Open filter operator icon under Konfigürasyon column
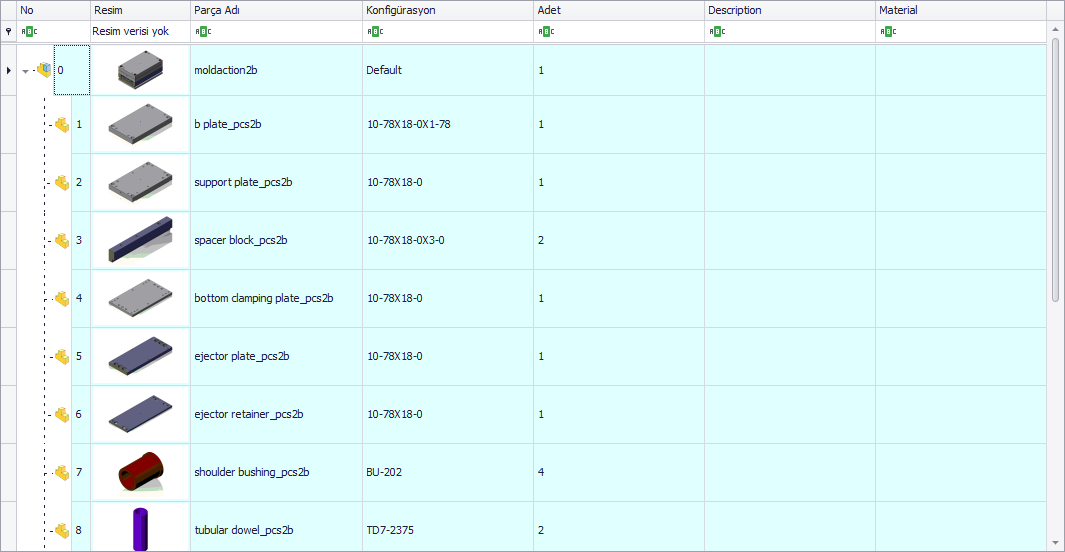 click(x=375, y=31)
